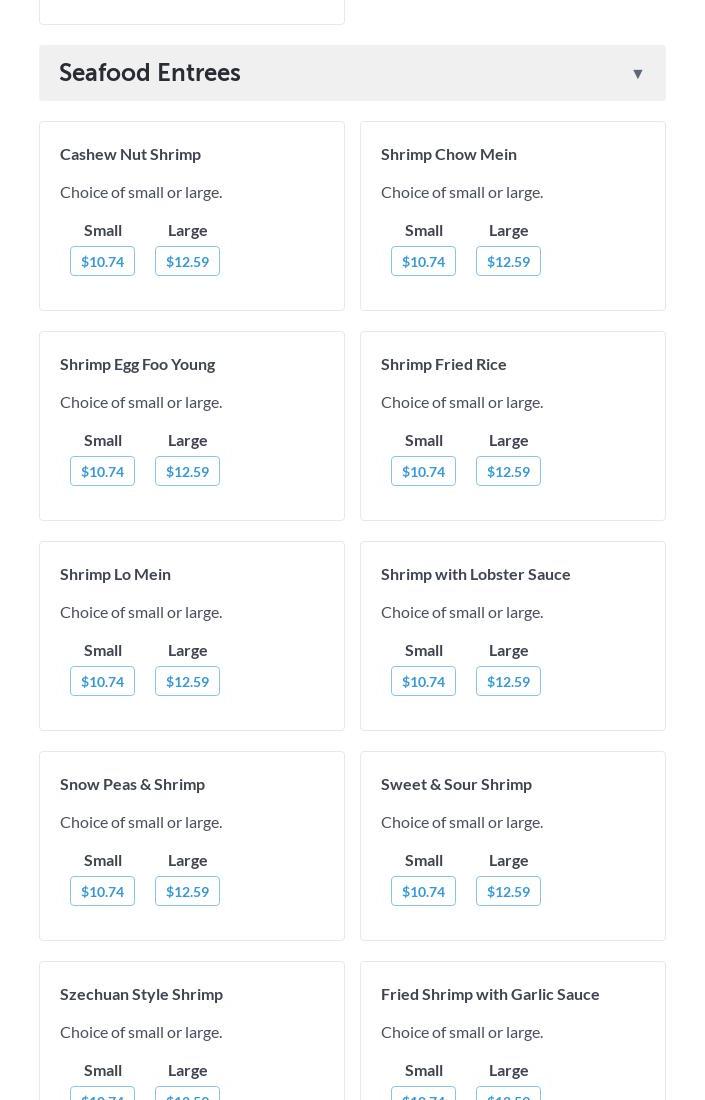Open Fried Shrimp with Garlic Sauce title

(490, 994)
